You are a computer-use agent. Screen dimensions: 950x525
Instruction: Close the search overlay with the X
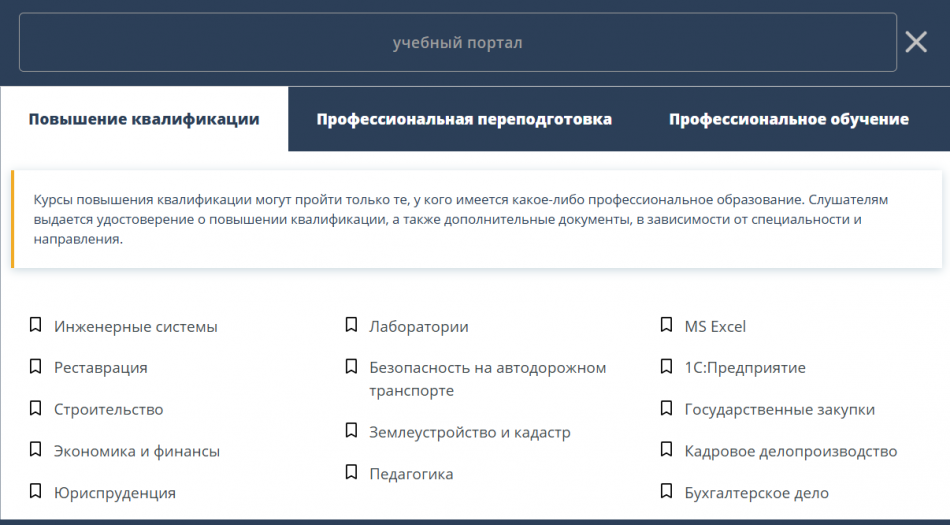click(x=916, y=42)
